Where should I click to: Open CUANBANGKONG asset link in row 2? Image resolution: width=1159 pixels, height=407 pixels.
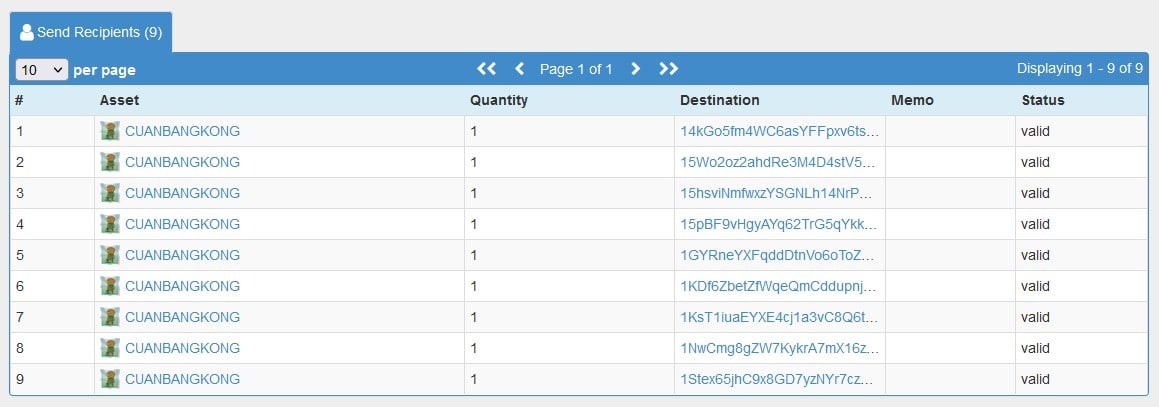(183, 162)
